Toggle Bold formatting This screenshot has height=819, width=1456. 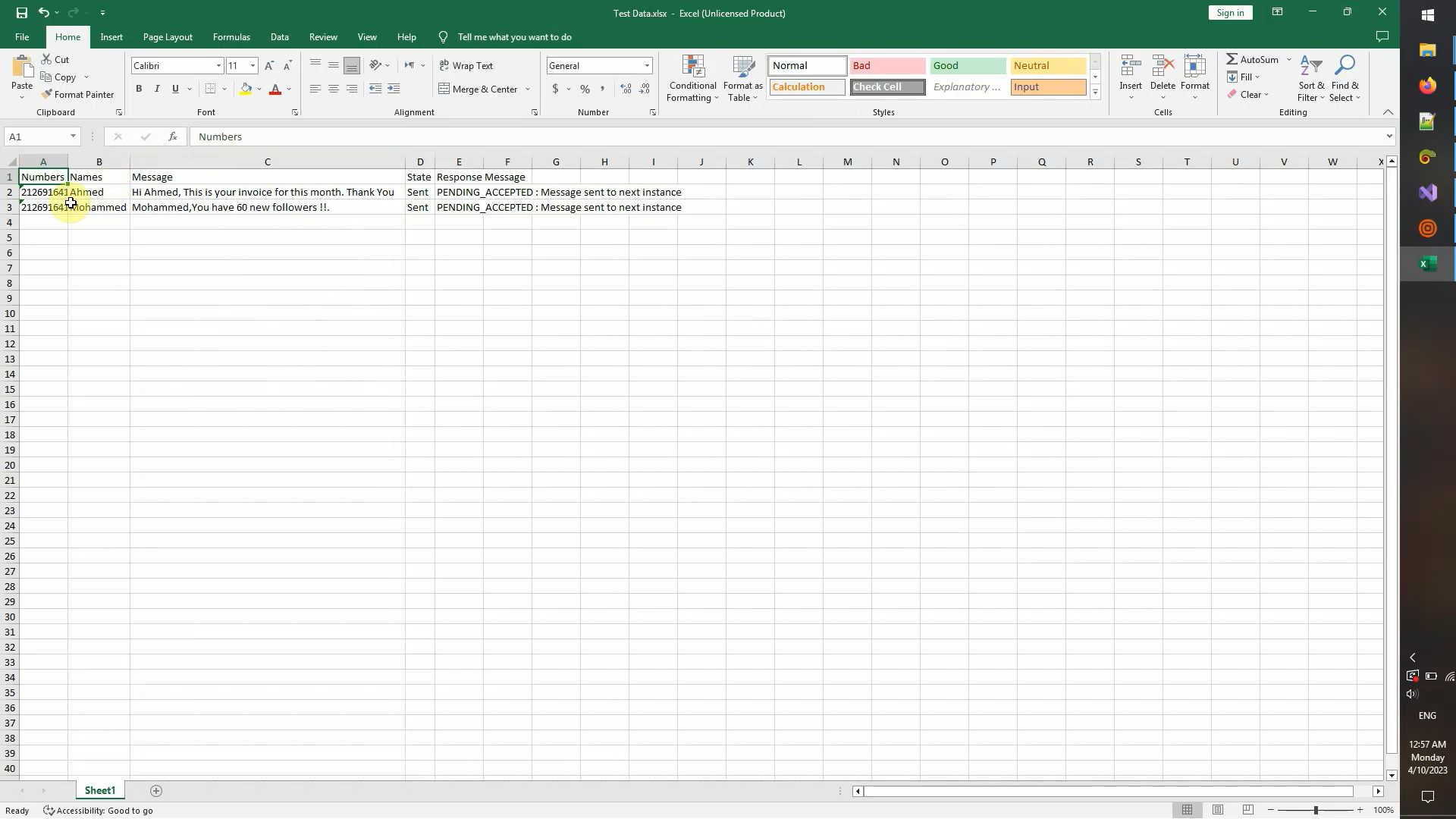point(139,89)
